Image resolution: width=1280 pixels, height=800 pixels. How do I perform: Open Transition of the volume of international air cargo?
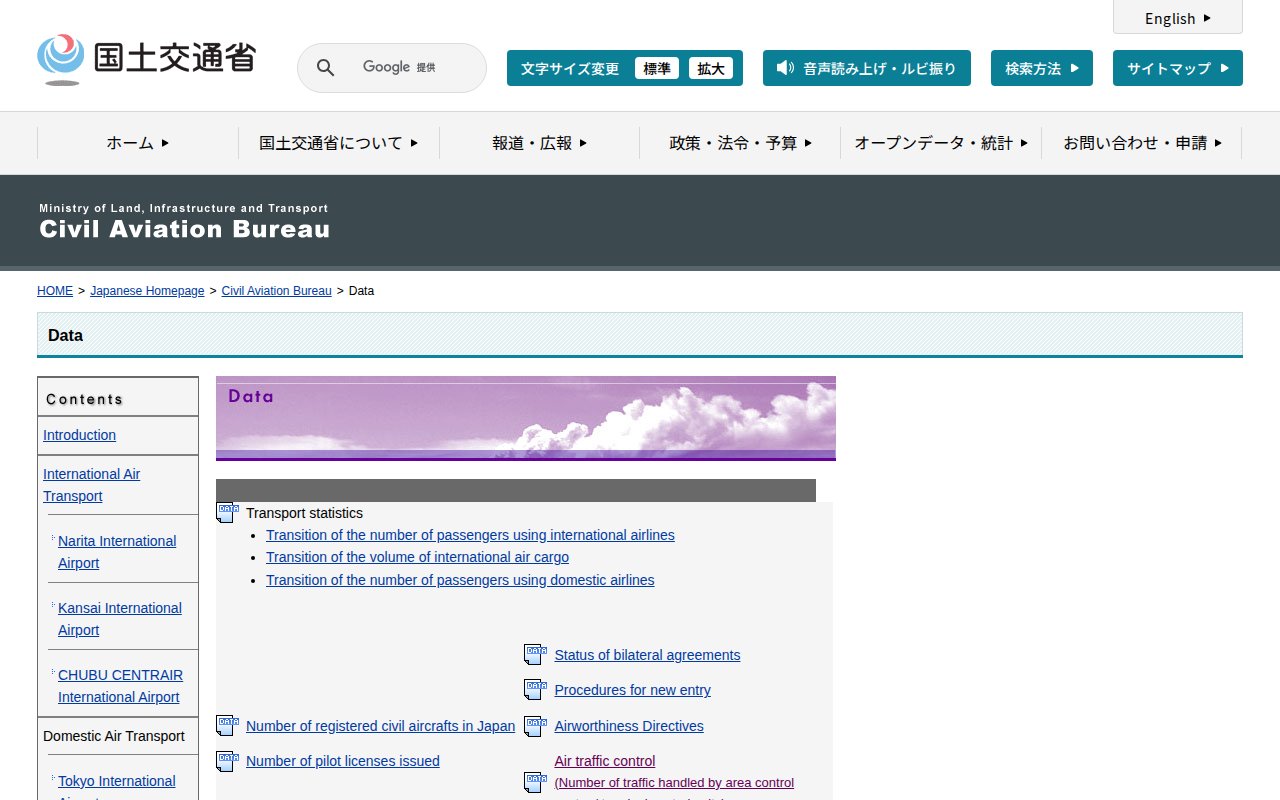[417, 557]
